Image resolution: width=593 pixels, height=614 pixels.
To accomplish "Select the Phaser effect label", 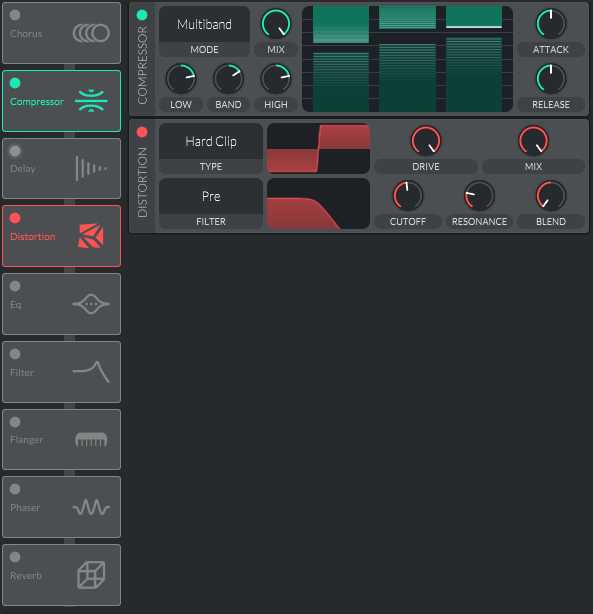I will coord(25,507).
